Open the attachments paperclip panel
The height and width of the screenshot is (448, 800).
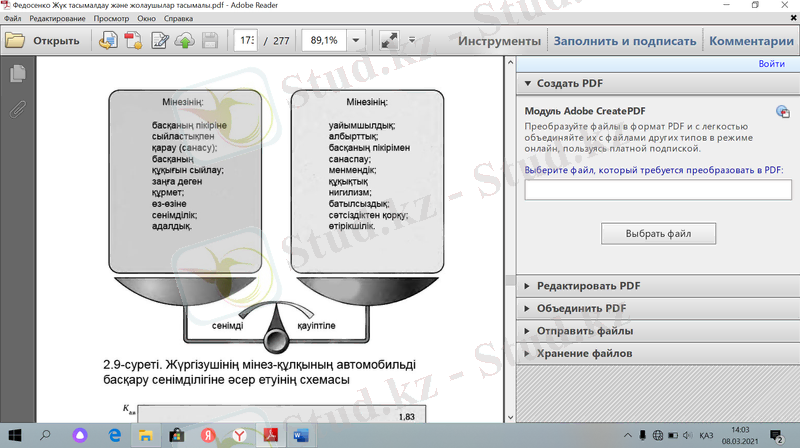(17, 107)
